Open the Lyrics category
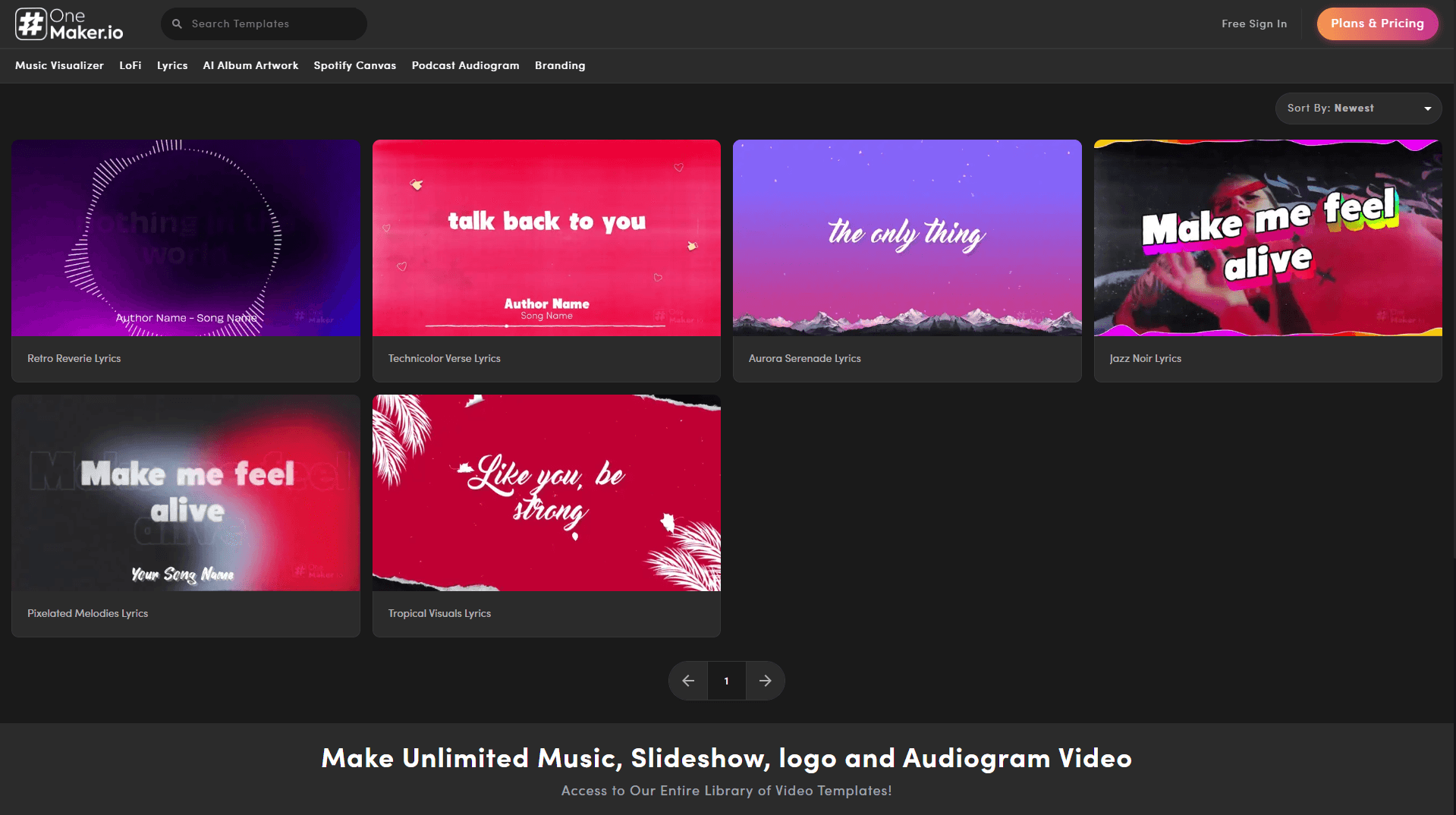Screen dimensions: 1456x815 coord(172,65)
